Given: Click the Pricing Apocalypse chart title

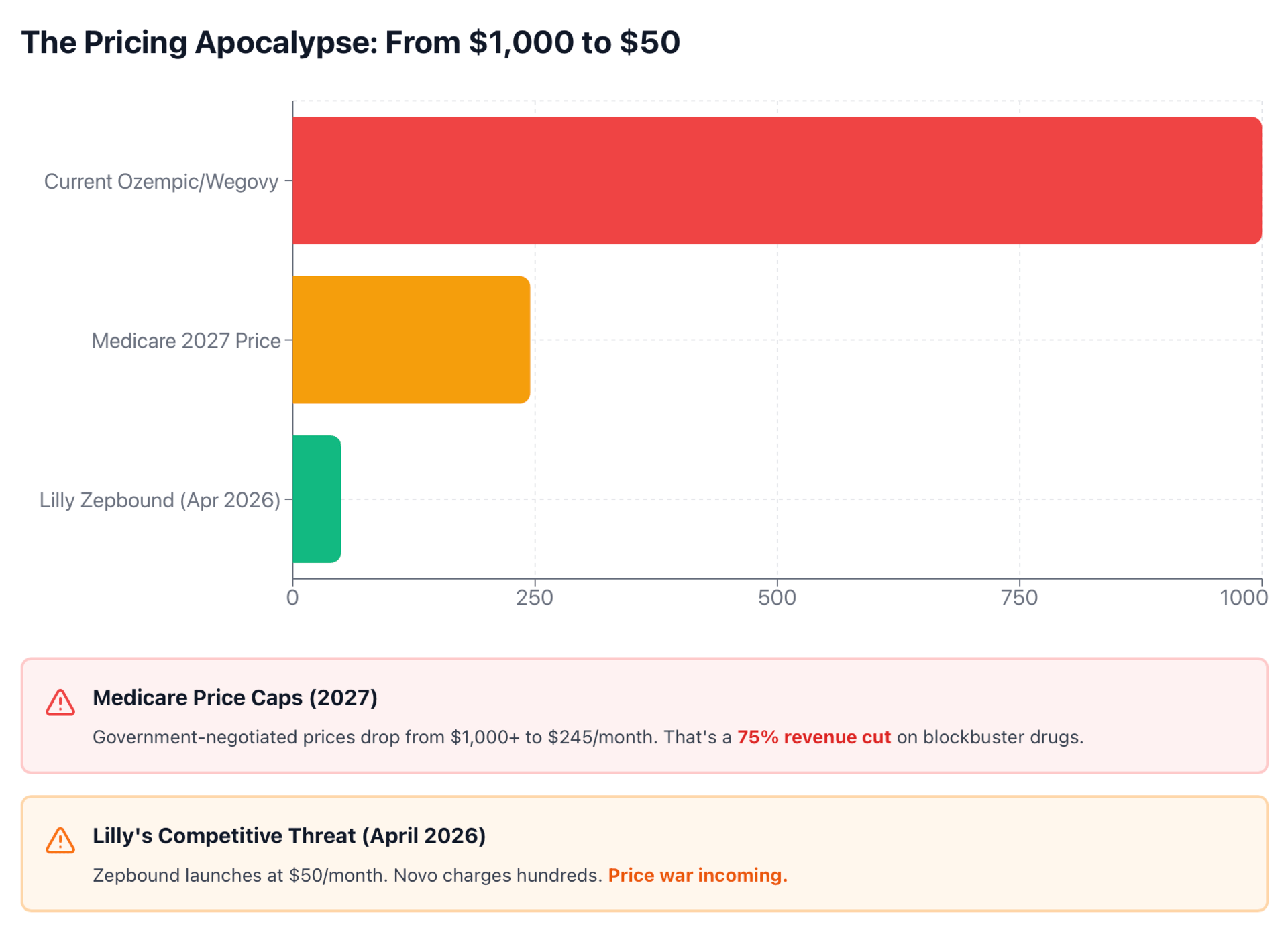Looking at the screenshot, I should point(350,42).
